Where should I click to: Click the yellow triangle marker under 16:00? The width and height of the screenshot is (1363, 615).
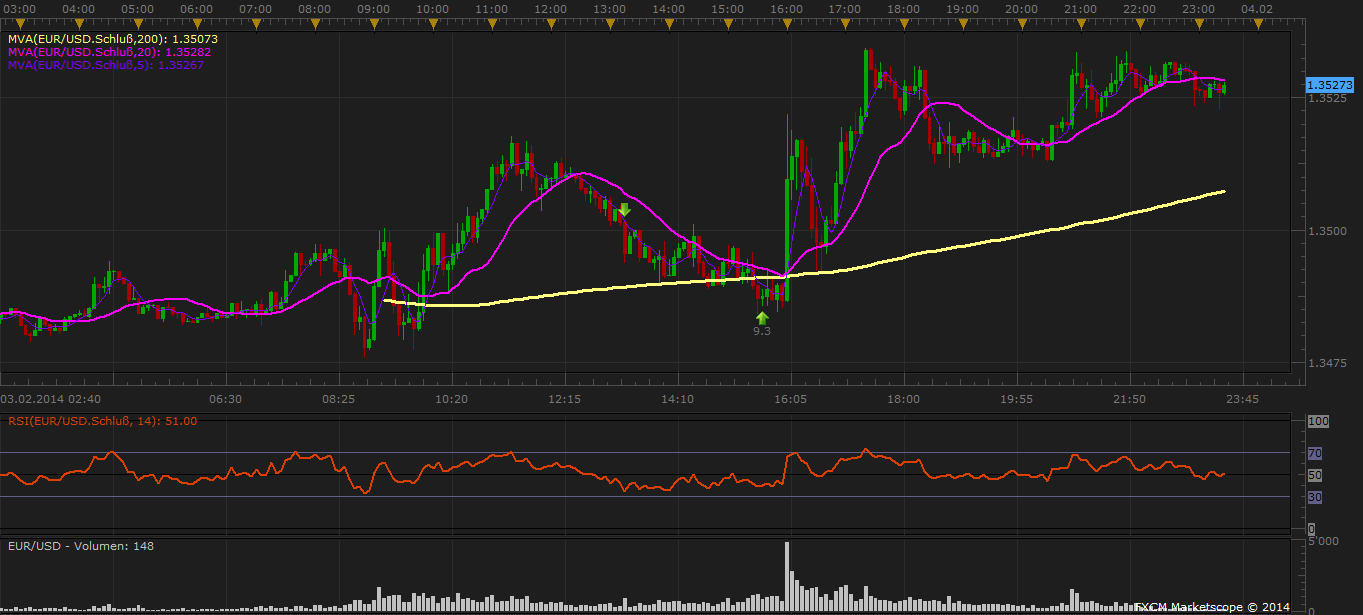(x=787, y=21)
